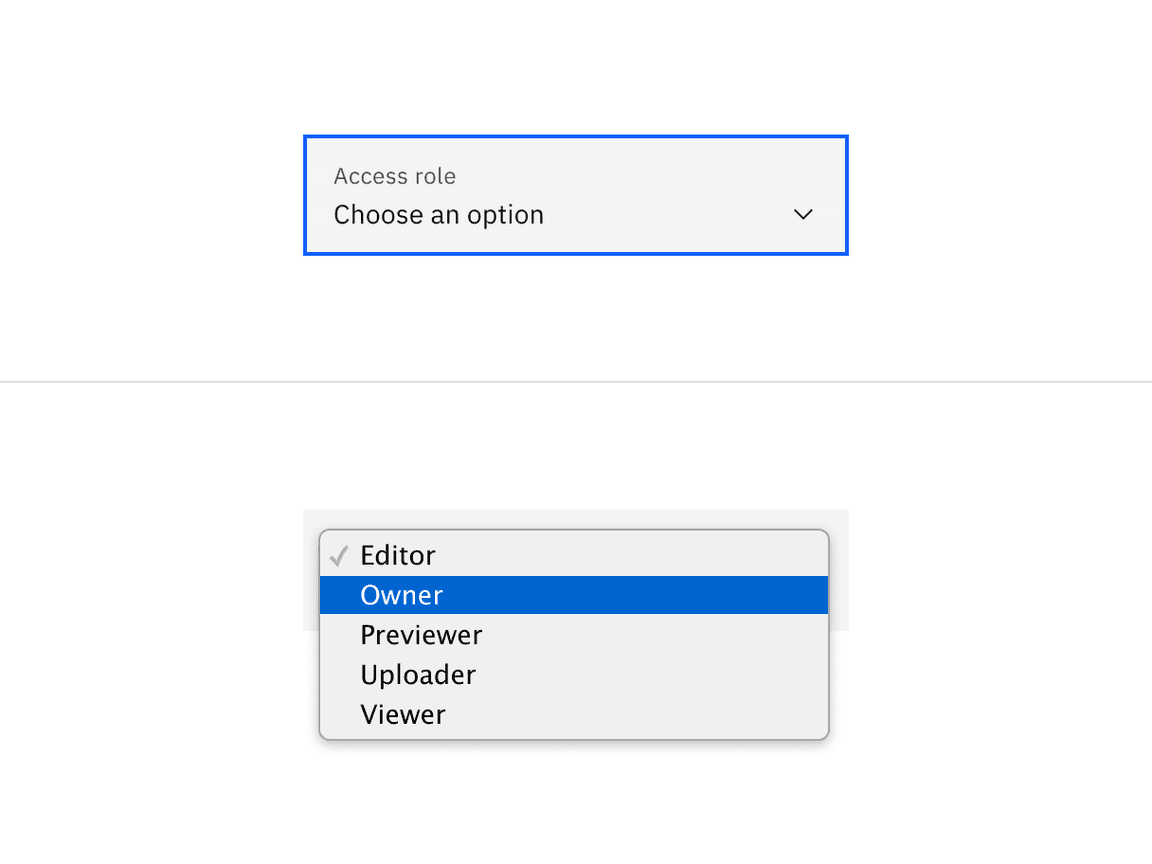Image resolution: width=1152 pixels, height=864 pixels.
Task: Expand the select using its down caret
Action: (803, 215)
